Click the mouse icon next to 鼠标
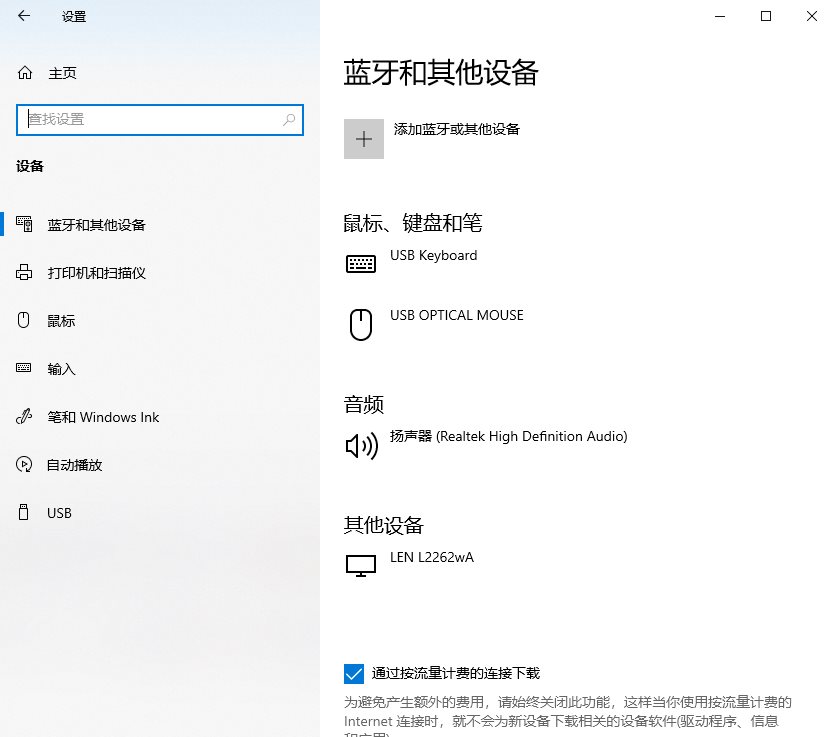Screen dimensions: 835x737 click(23, 320)
